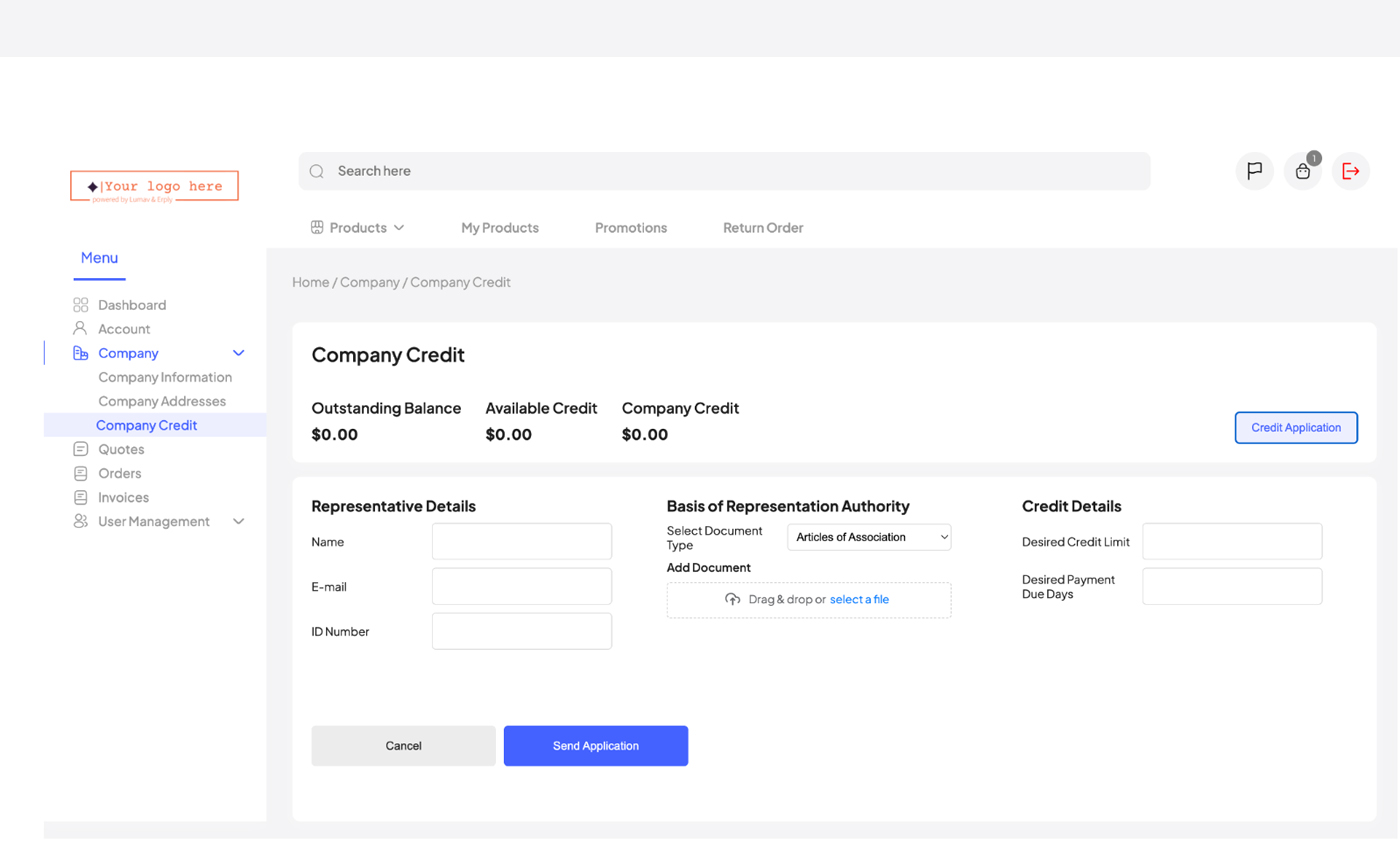Click the ID Number input field

pyautogui.click(x=522, y=632)
